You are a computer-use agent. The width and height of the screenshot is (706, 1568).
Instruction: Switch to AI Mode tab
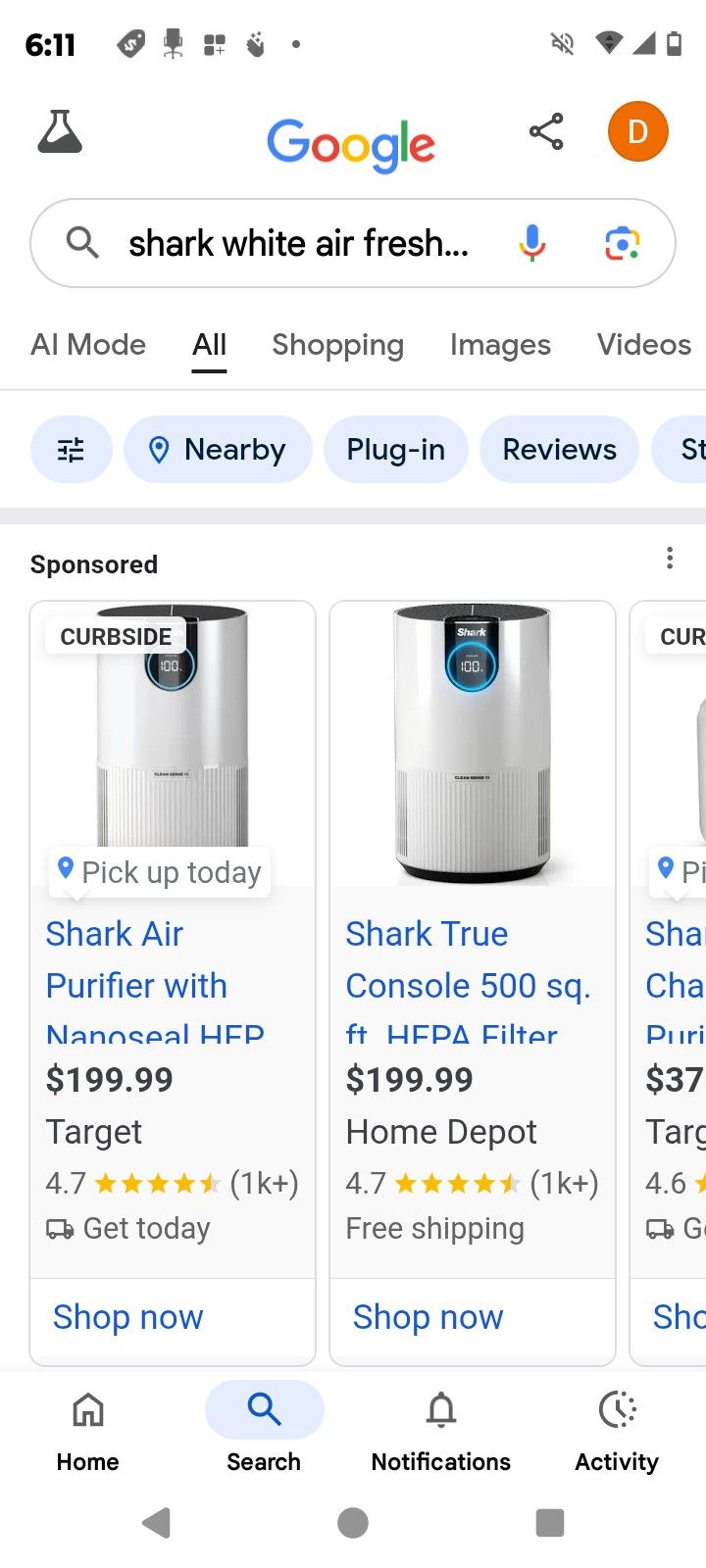click(88, 345)
